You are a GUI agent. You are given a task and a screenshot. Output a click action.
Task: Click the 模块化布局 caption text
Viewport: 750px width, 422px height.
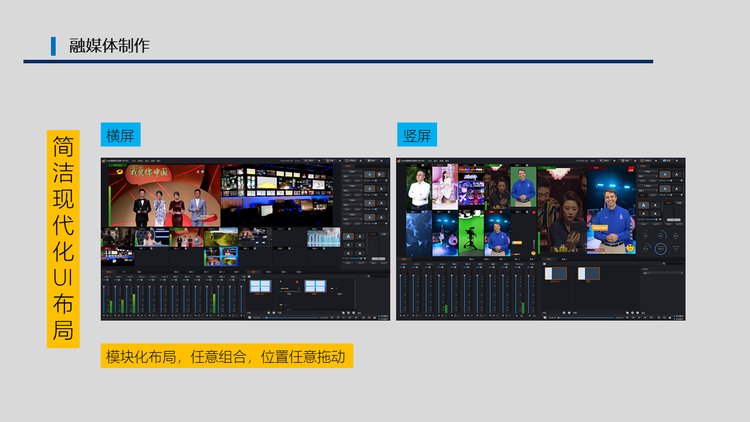pyautogui.click(x=230, y=356)
